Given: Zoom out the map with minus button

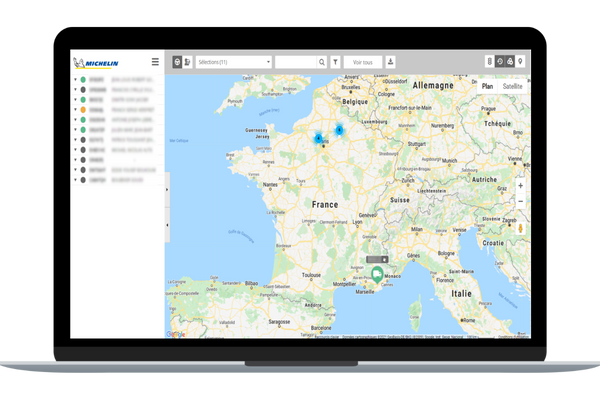Looking at the screenshot, I should (x=520, y=201).
